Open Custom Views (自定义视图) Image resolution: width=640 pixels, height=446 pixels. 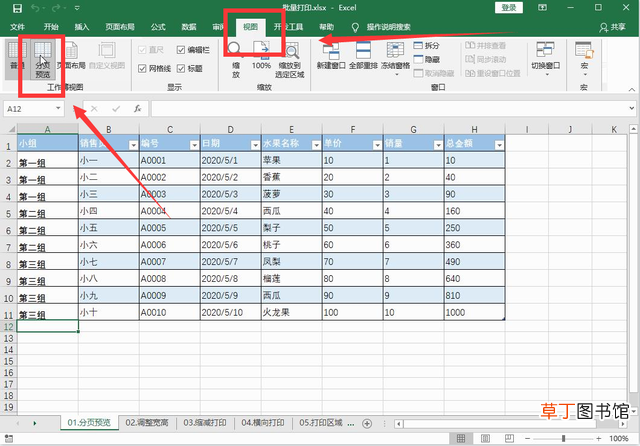pos(107,56)
